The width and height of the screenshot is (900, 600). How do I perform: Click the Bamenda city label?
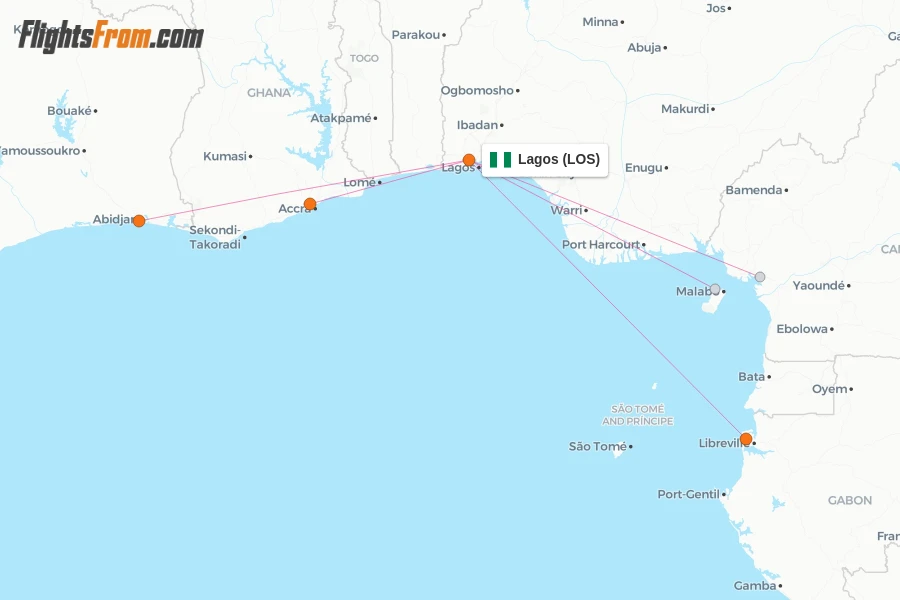tap(754, 190)
